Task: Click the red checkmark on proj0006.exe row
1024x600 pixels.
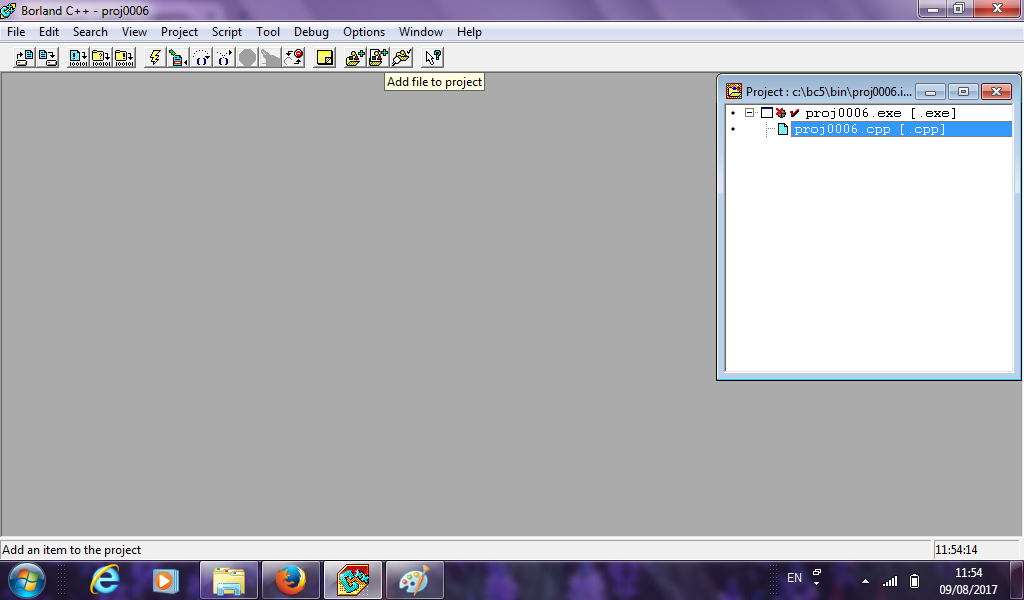Action: (794, 113)
